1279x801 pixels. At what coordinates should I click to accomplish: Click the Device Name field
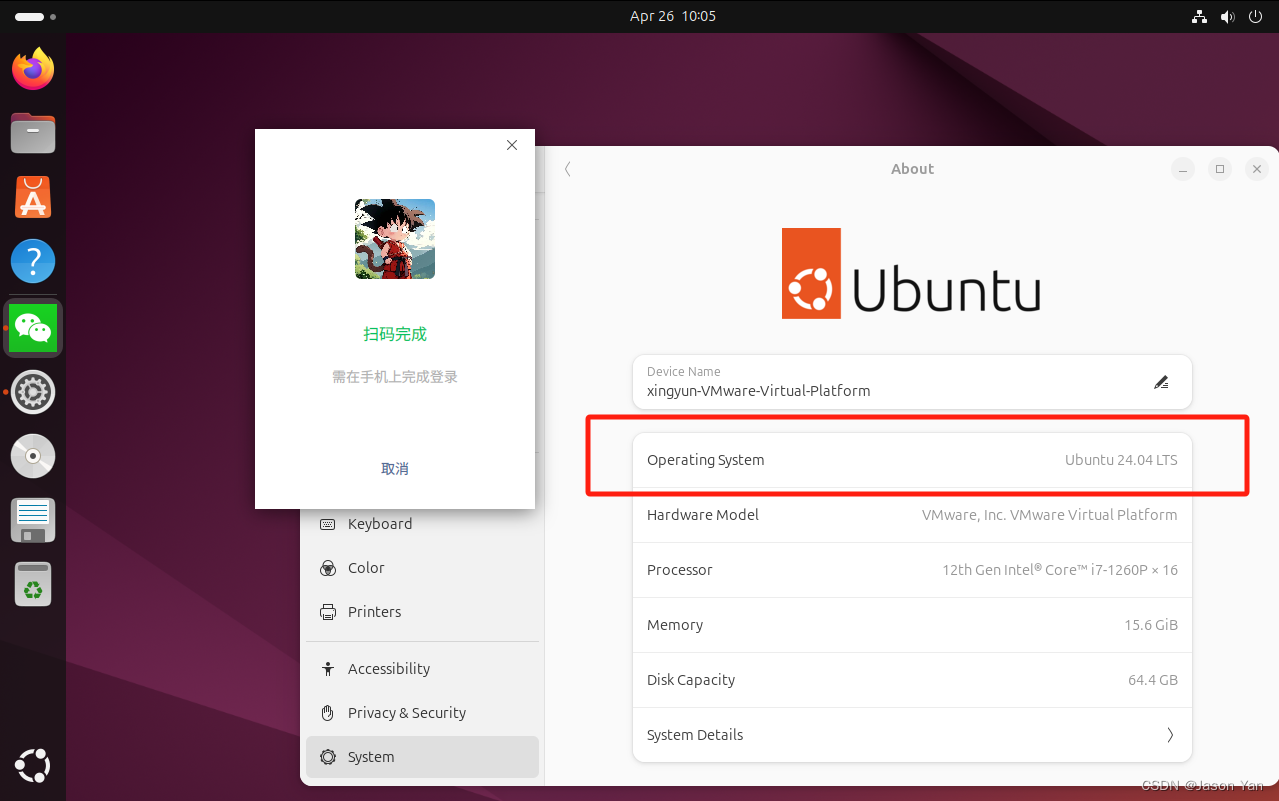912,382
